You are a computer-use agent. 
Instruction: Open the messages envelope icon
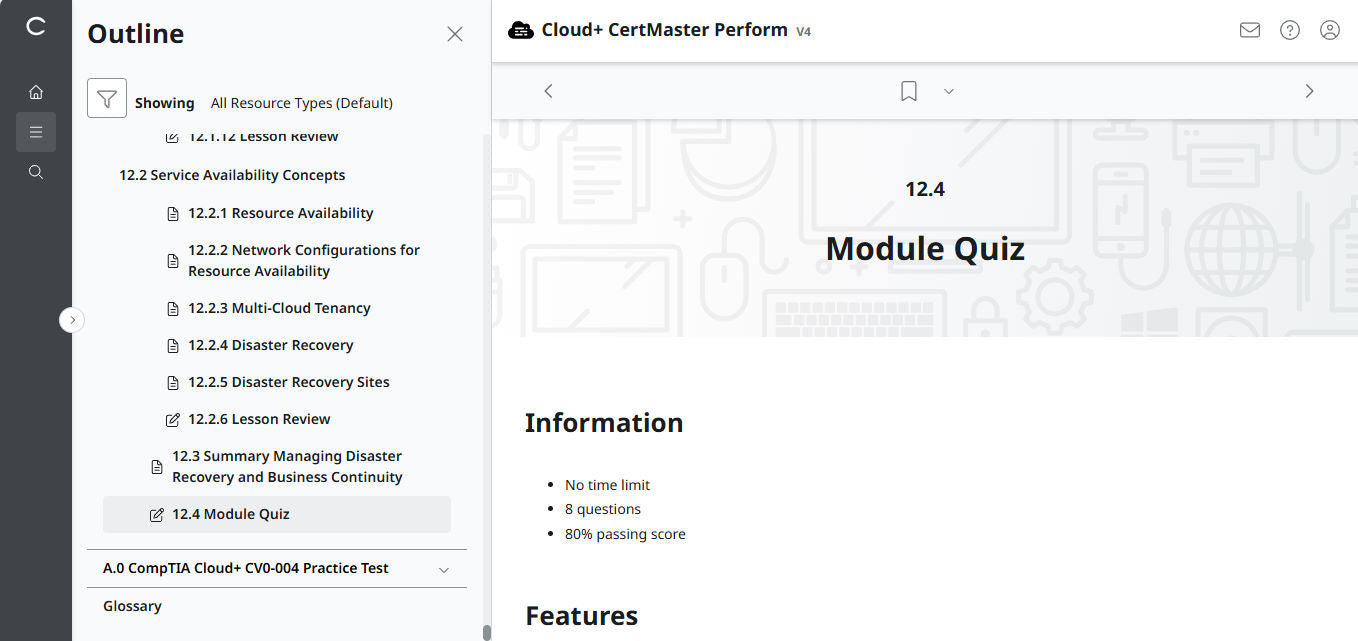coord(1249,30)
